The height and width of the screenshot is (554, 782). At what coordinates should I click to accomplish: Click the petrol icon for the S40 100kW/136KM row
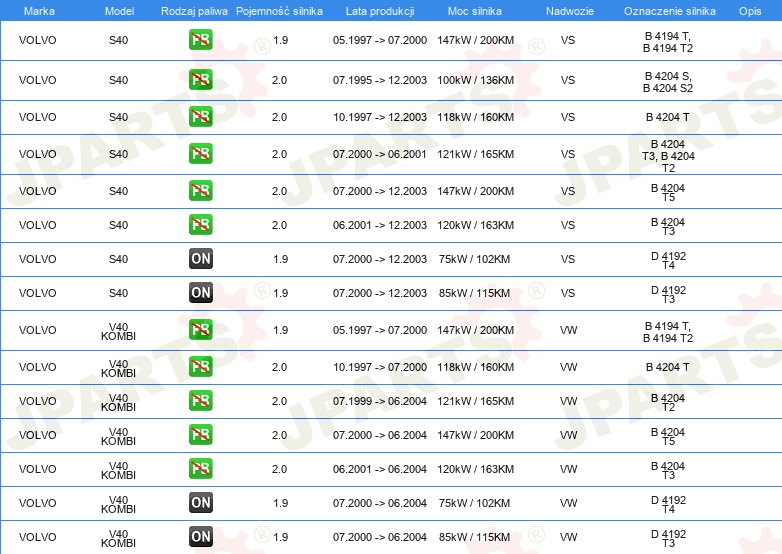point(200,80)
